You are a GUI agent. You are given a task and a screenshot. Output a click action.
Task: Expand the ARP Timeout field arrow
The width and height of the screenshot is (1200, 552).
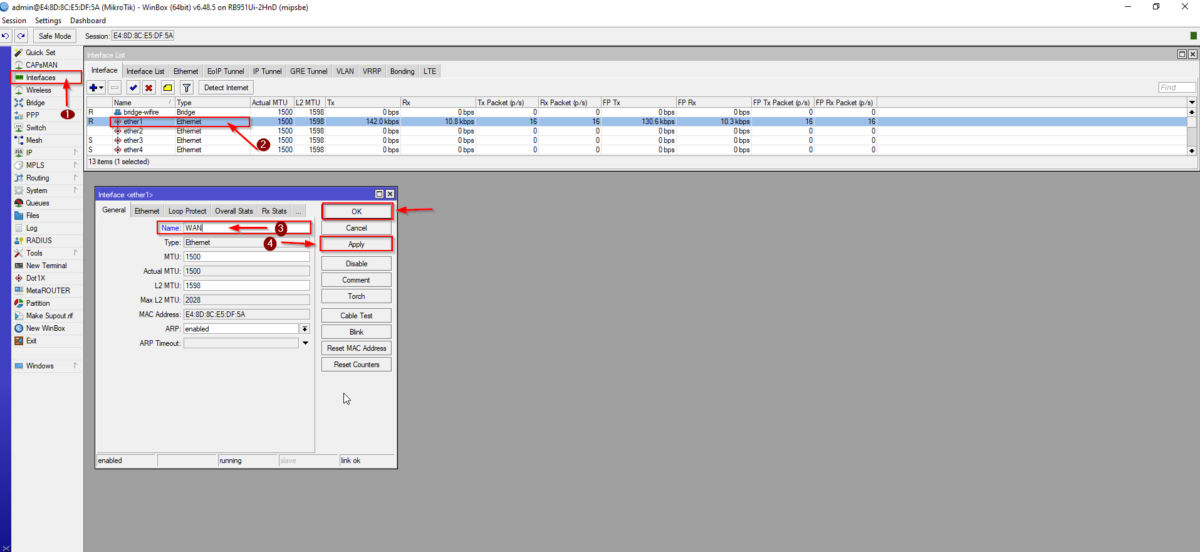point(305,343)
